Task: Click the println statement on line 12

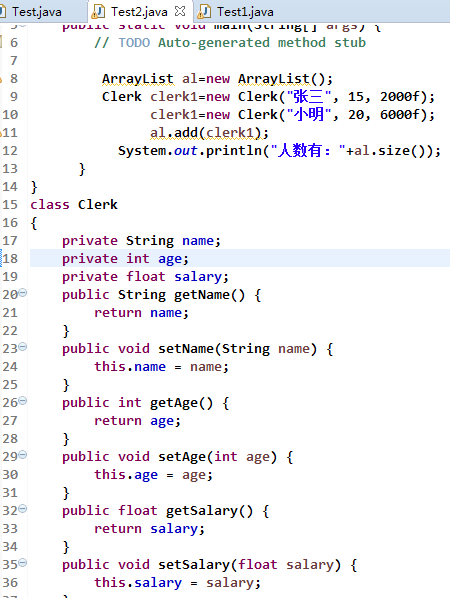Action: (279, 151)
